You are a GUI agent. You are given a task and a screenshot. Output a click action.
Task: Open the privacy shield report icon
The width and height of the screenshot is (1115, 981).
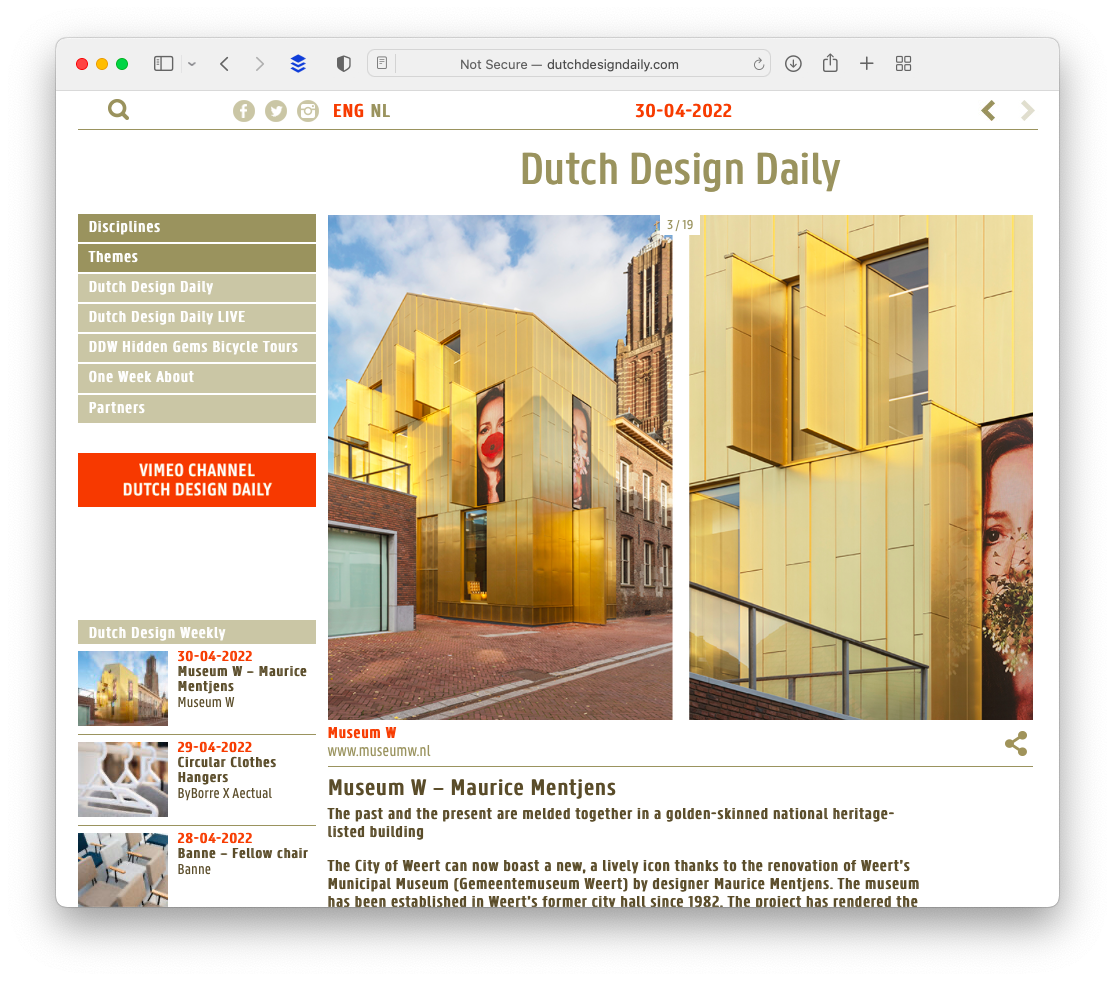pyautogui.click(x=343, y=64)
